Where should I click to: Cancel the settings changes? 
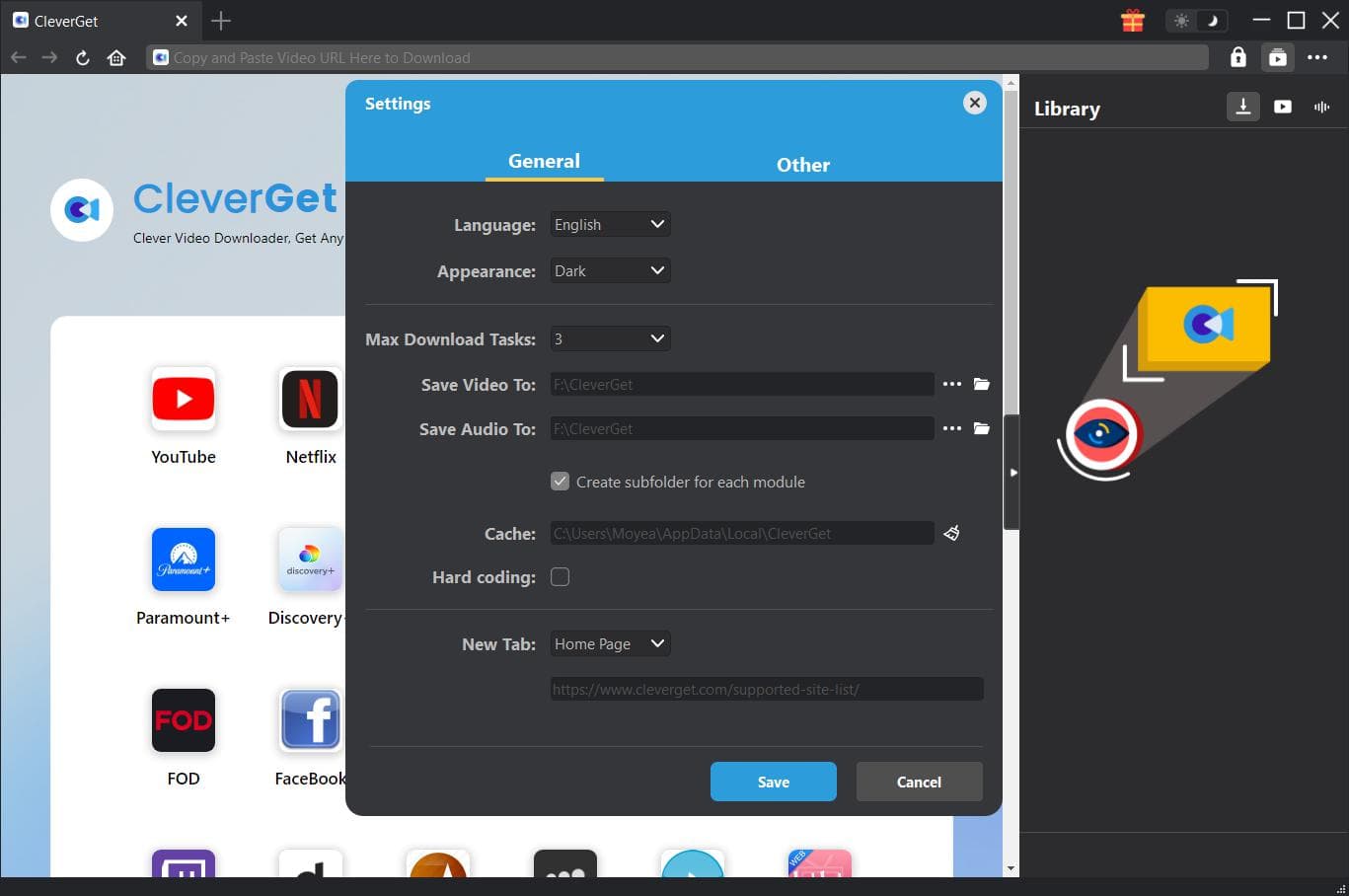point(918,782)
